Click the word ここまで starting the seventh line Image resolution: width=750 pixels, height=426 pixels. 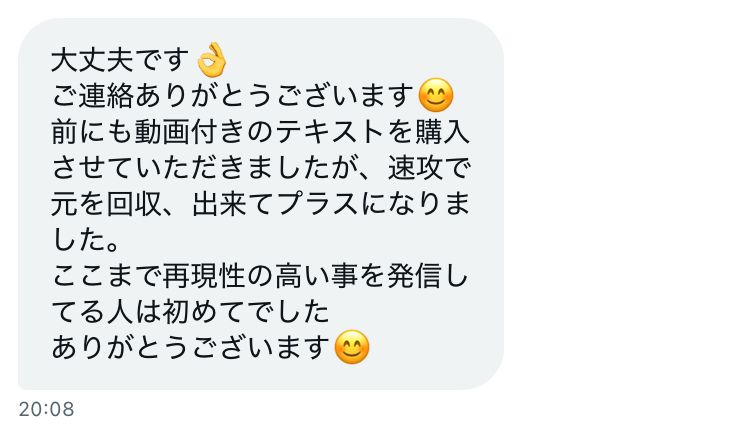(106, 276)
